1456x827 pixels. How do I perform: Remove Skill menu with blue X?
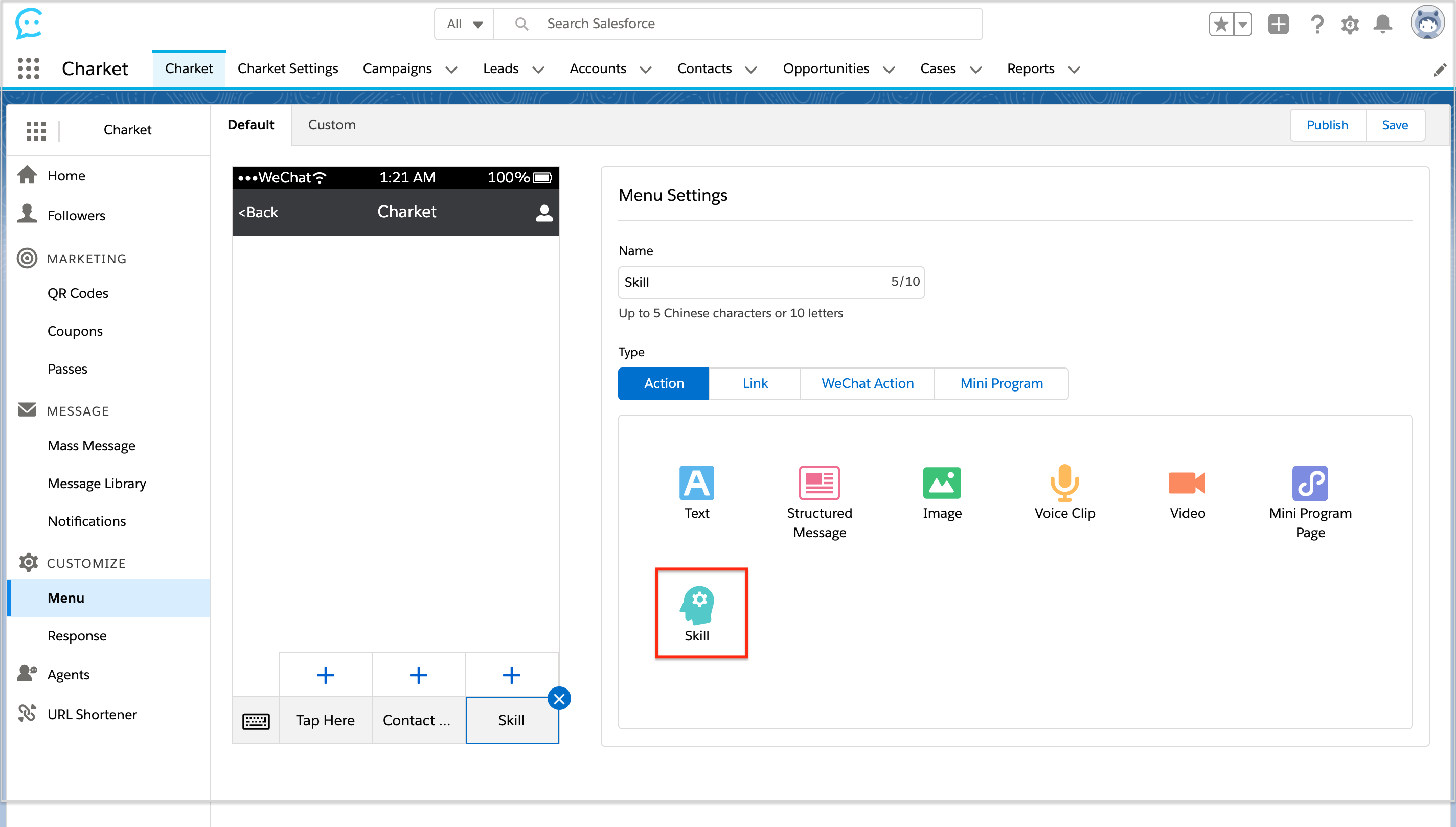tap(559, 699)
